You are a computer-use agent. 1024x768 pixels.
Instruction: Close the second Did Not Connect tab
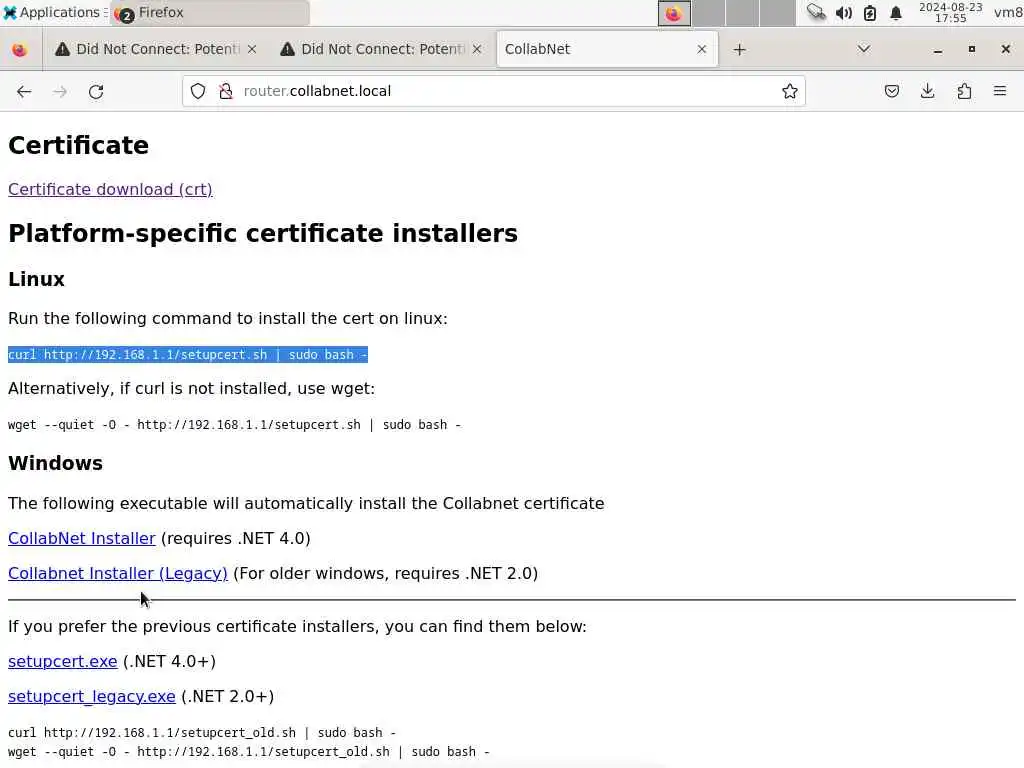click(477, 49)
